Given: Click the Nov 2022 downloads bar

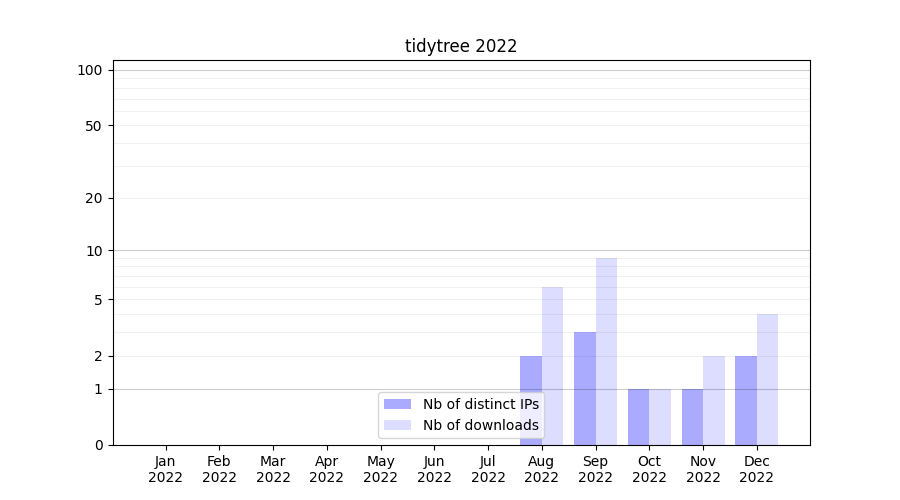Looking at the screenshot, I should [714, 400].
